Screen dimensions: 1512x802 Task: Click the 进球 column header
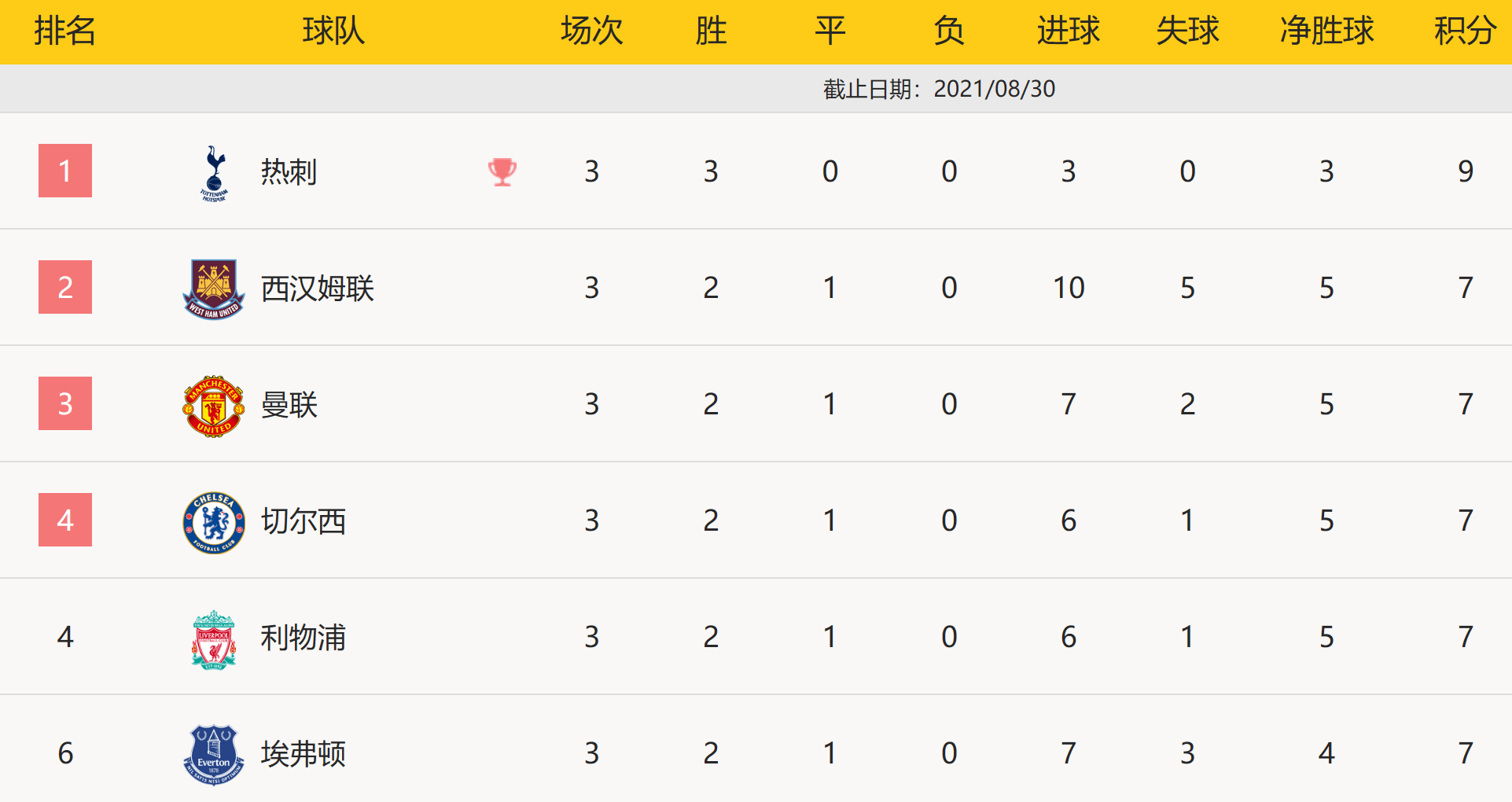coord(1068,31)
